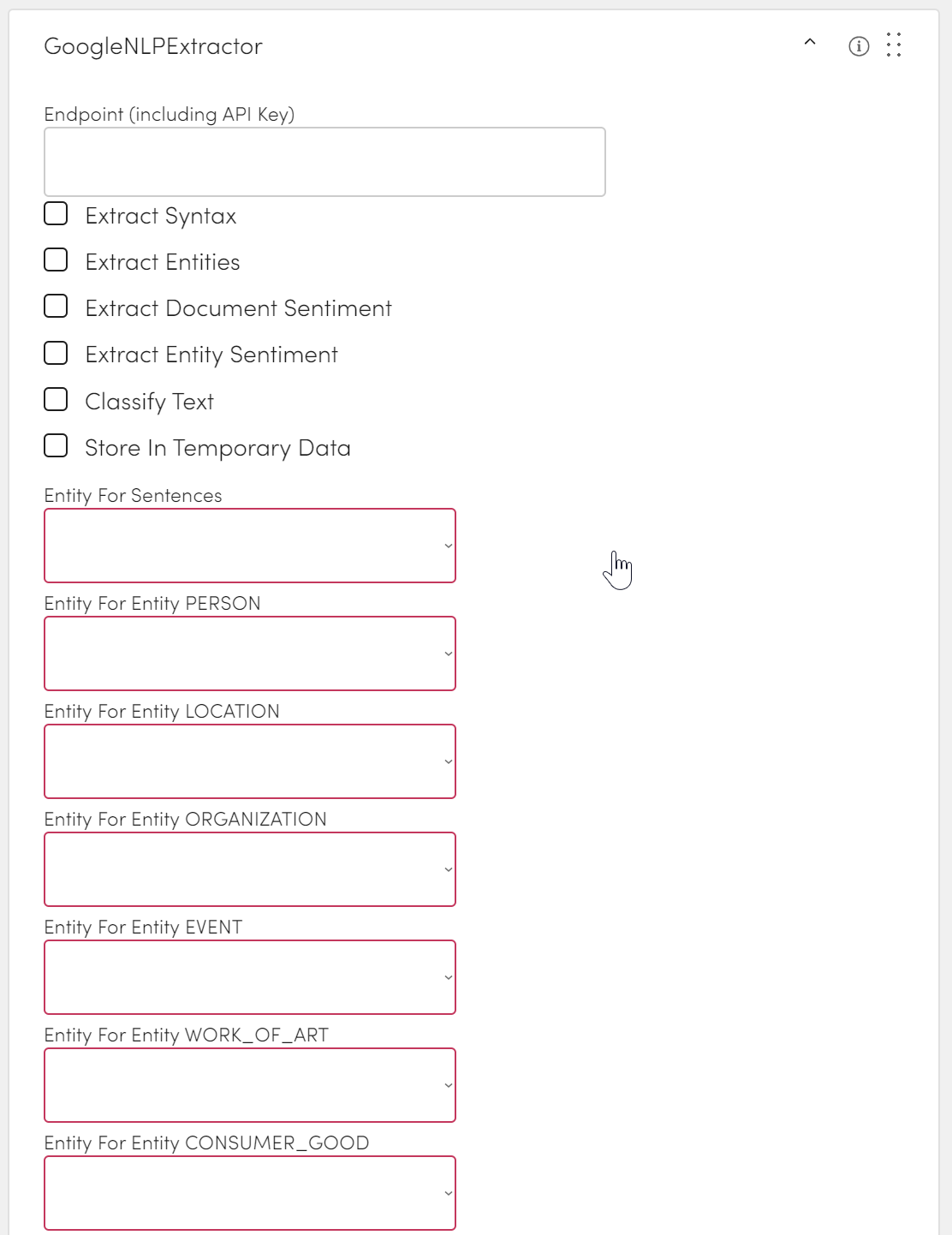Enable the Extract Syntax checkbox
This screenshot has height=1235, width=952.
(56, 214)
